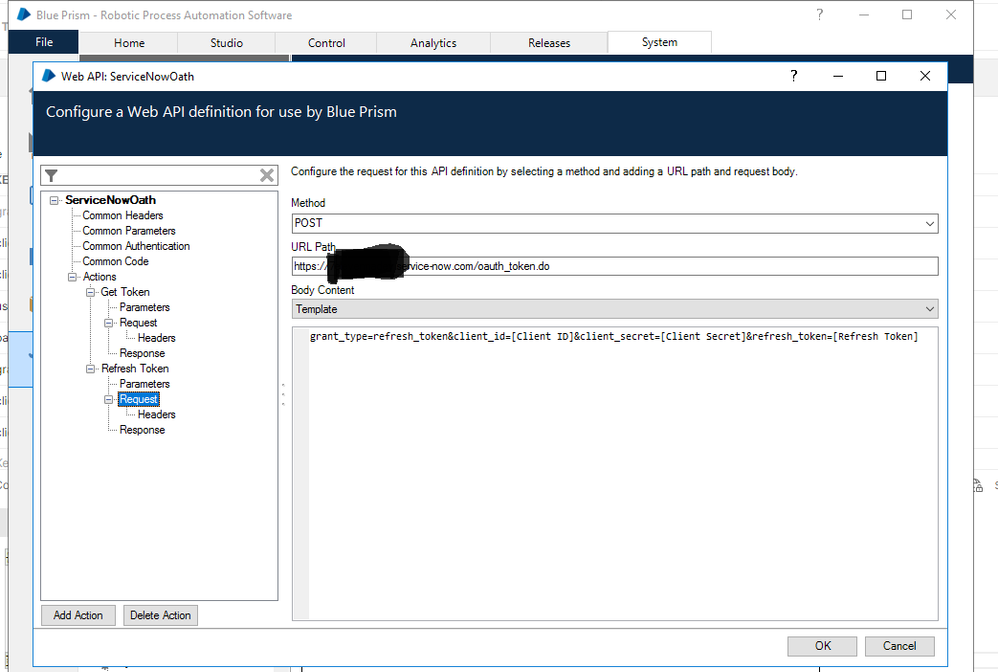
Task: Select Headers under Get Token Request
Action: pyautogui.click(x=157, y=338)
